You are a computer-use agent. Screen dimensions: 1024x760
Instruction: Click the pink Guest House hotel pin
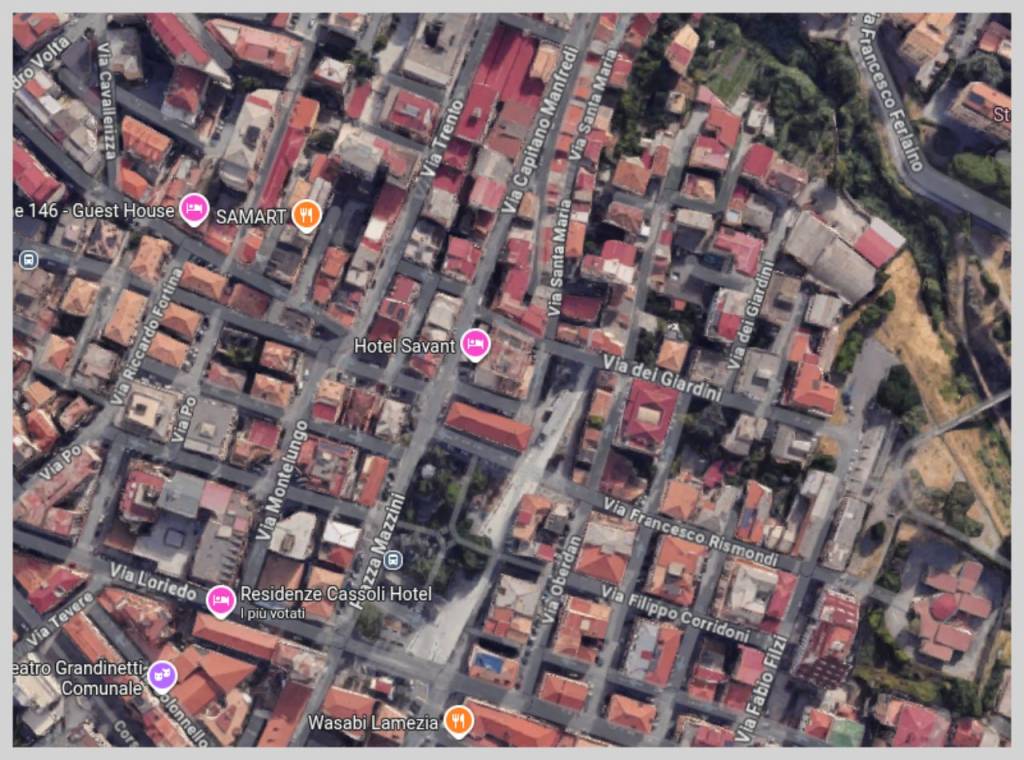(x=195, y=210)
